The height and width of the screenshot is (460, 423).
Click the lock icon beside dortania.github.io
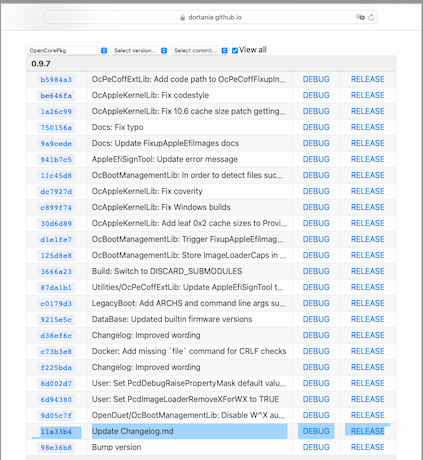[x=182, y=17]
